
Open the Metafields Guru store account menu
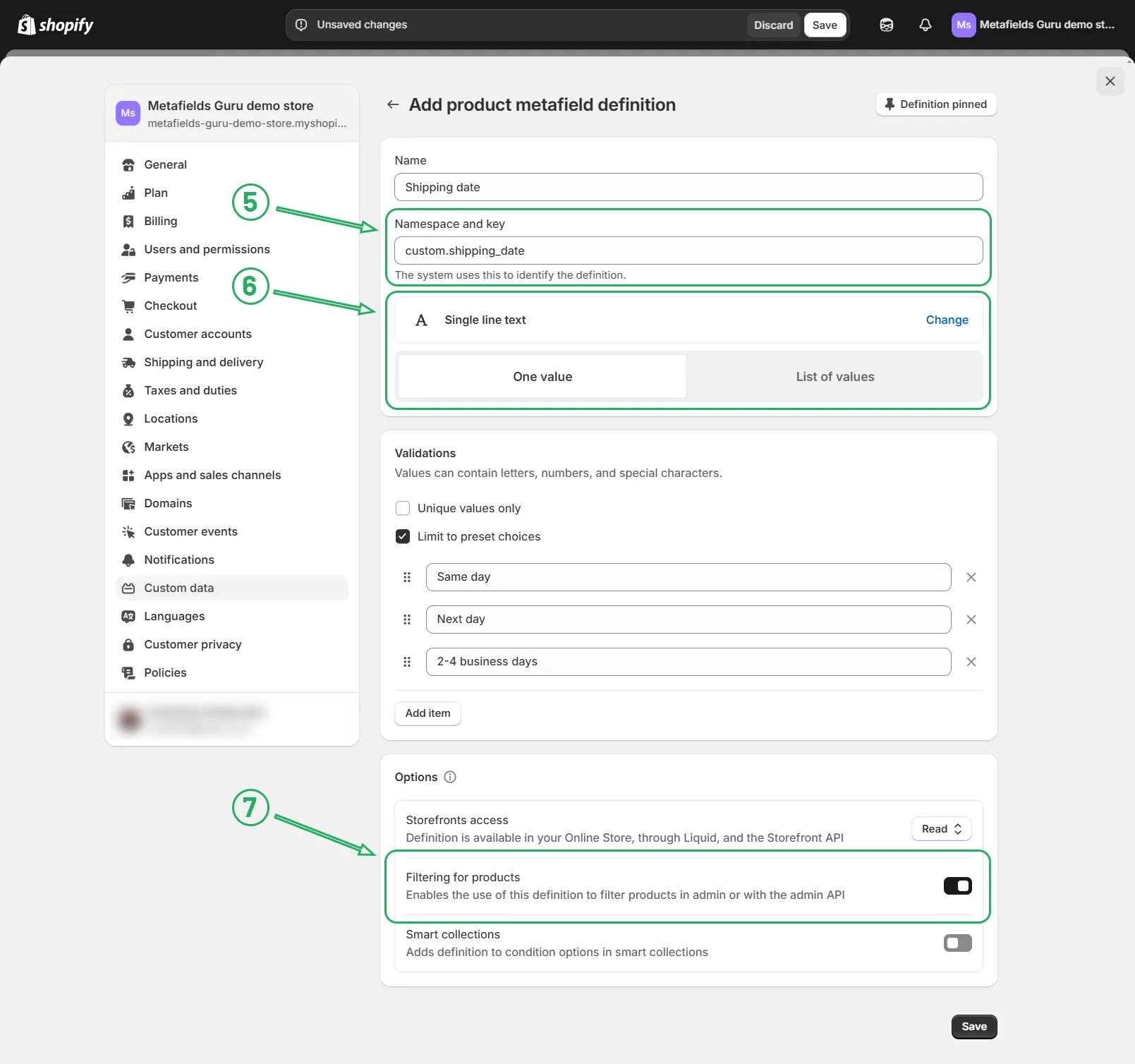tap(1034, 25)
